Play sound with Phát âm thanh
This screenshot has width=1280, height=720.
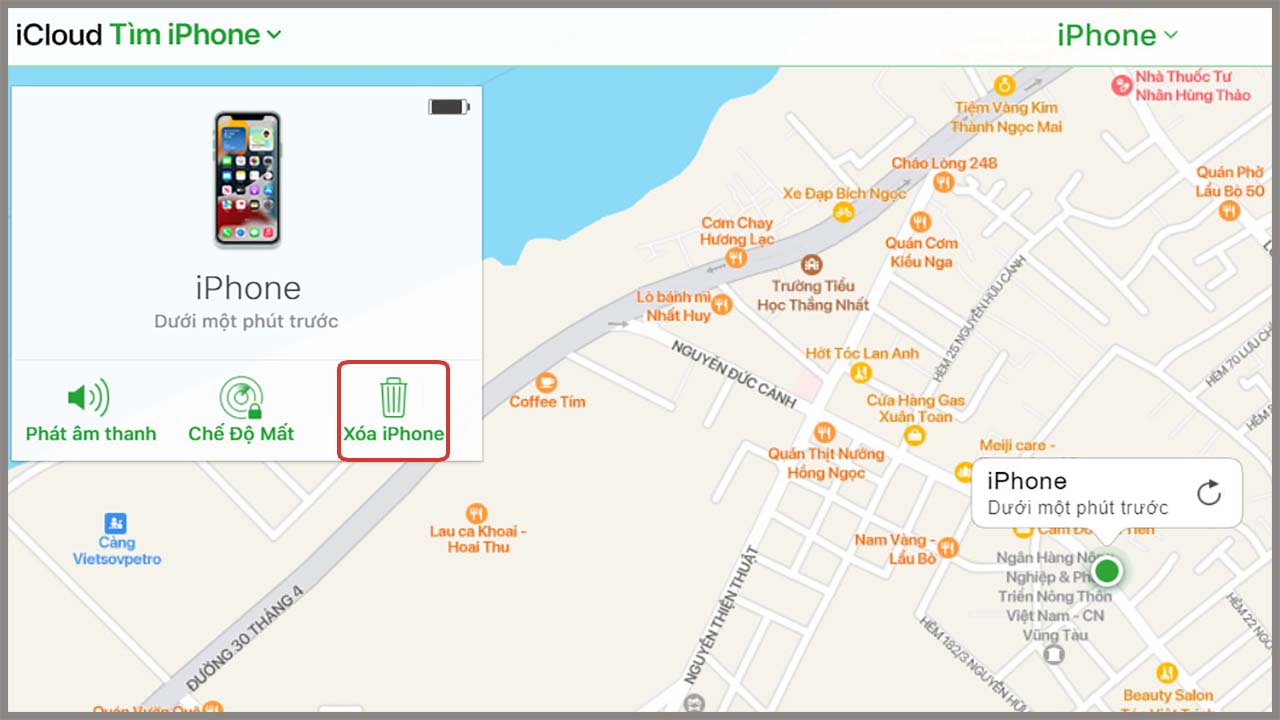(91, 411)
